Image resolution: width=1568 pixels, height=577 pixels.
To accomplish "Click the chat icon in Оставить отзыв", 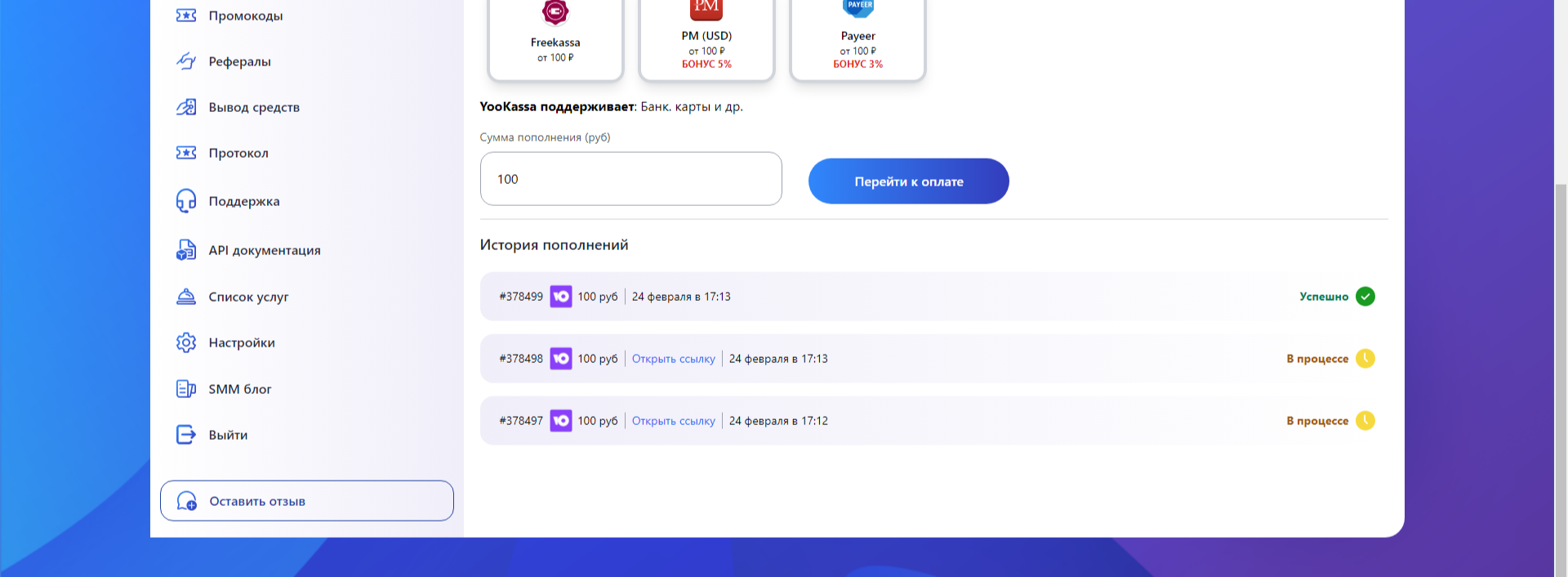I will click(187, 501).
